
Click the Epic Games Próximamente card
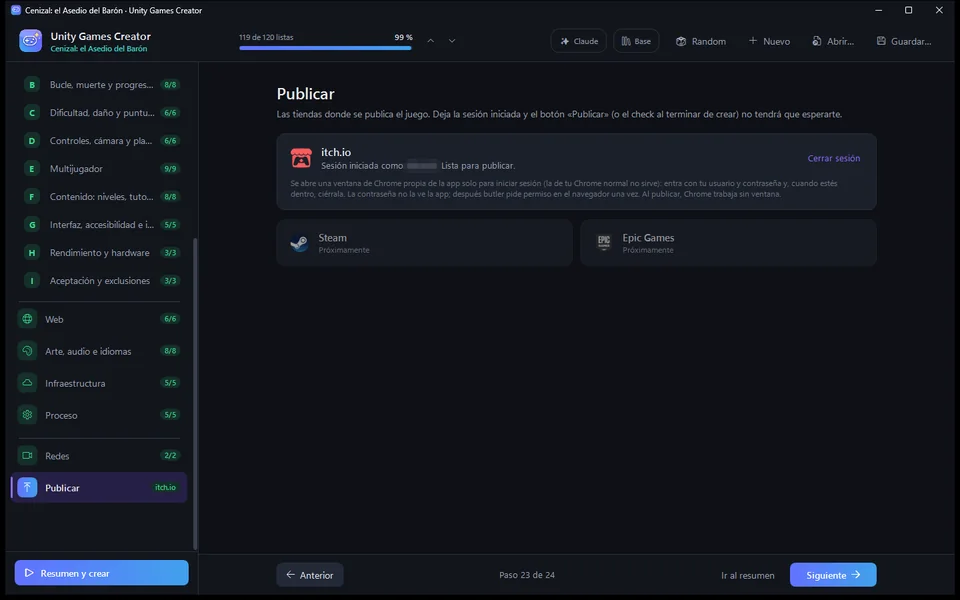[x=728, y=243]
